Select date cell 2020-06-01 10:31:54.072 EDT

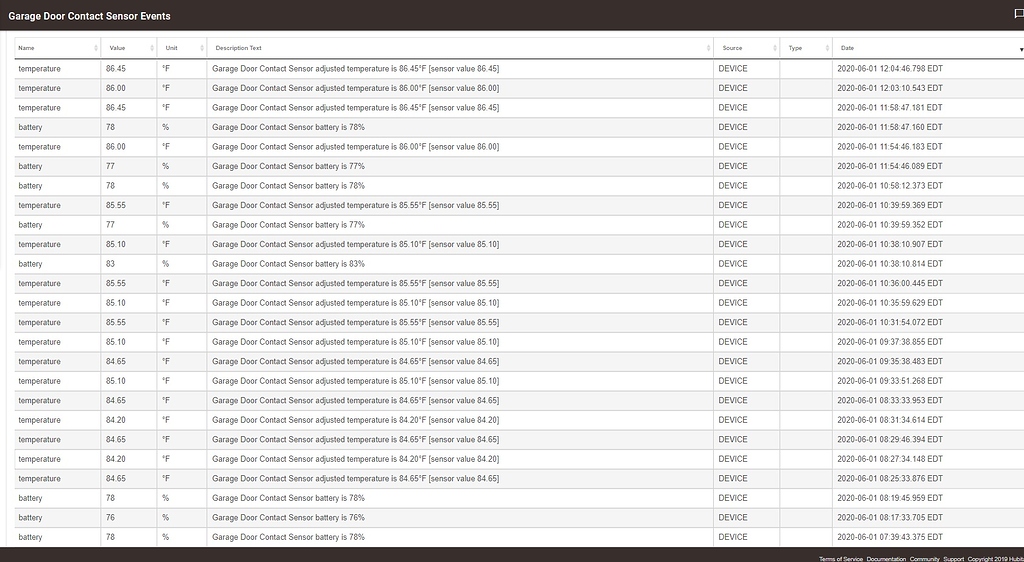click(889, 322)
